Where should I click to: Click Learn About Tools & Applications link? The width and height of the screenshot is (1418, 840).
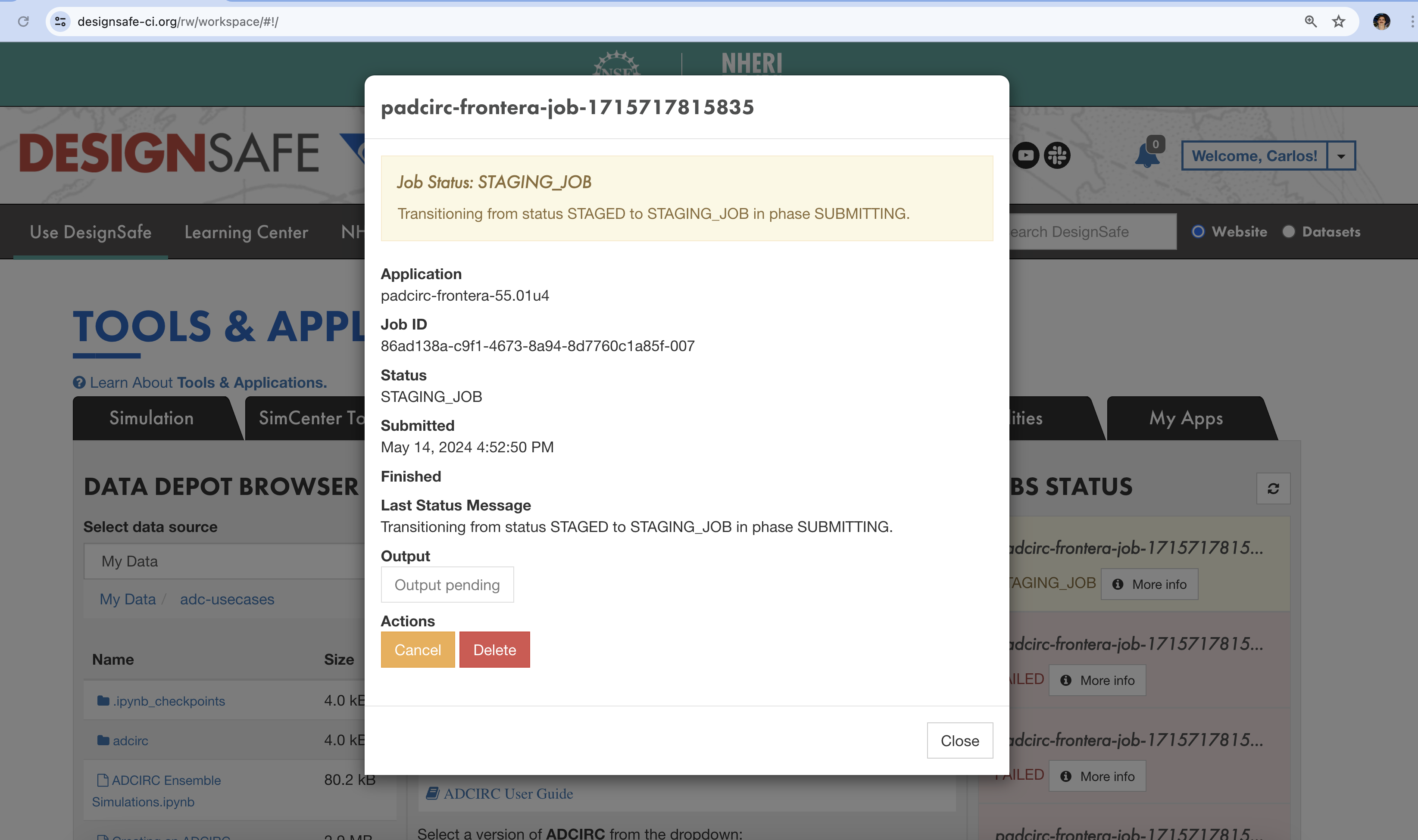click(209, 383)
